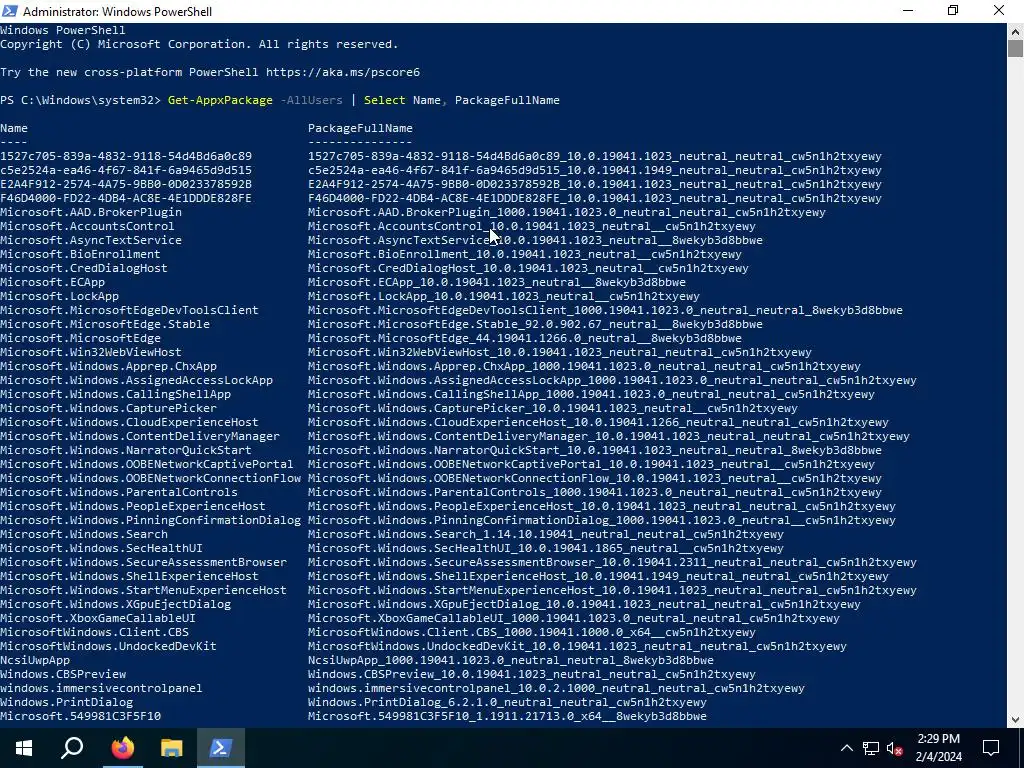This screenshot has height=768, width=1024.
Task: Click NcsiUwpApp name entry
Action: 35,660
